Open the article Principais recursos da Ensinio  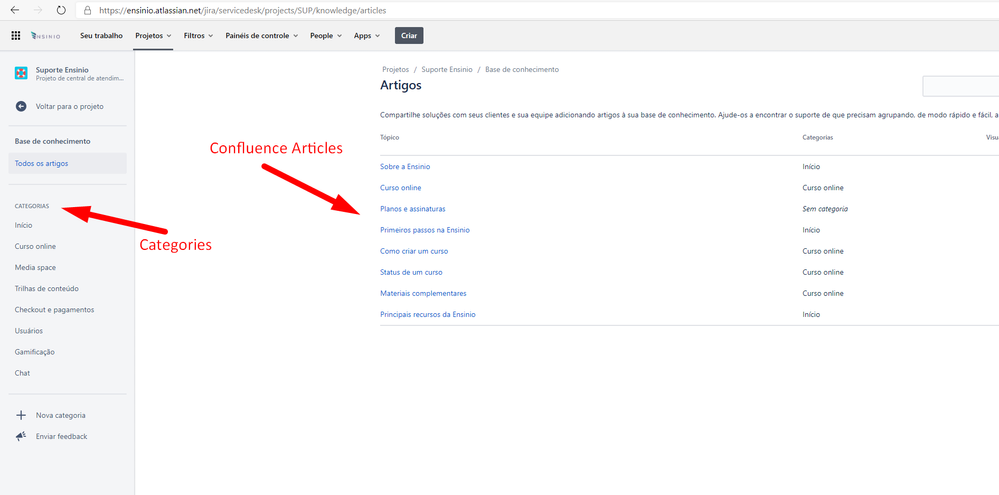(x=428, y=314)
